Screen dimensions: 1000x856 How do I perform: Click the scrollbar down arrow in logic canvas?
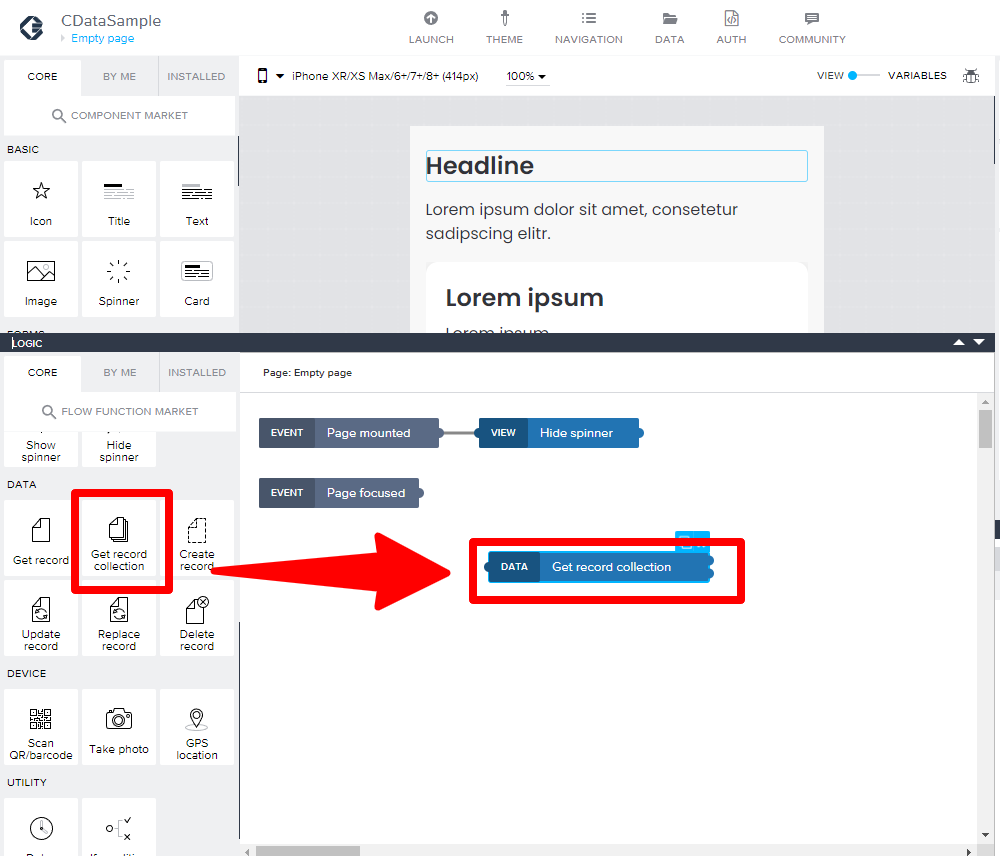pos(985,834)
